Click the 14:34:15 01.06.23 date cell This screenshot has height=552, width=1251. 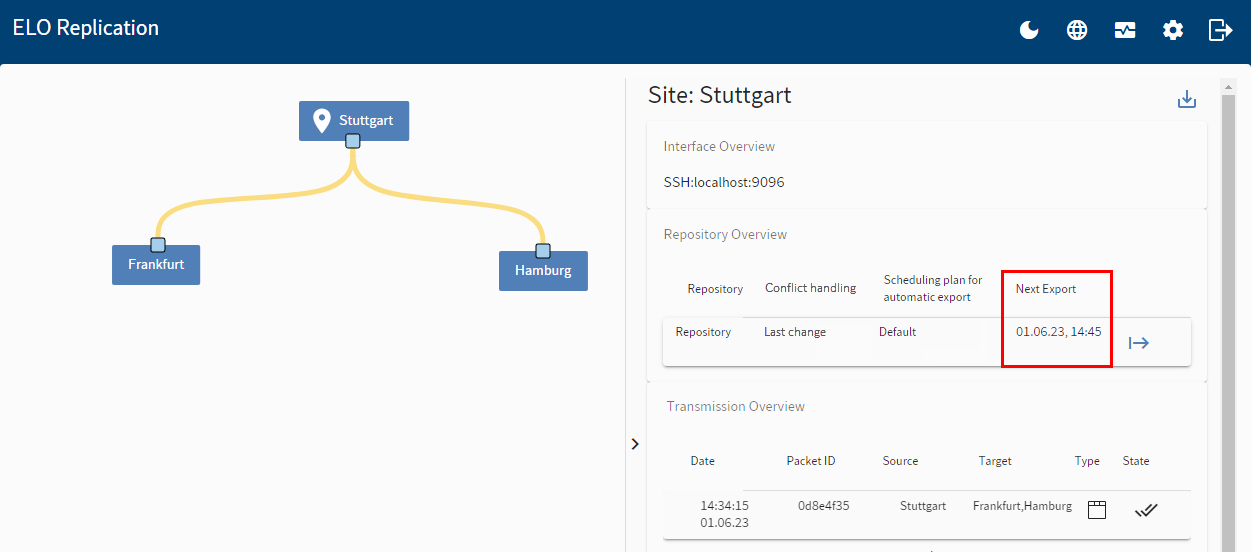click(725, 514)
